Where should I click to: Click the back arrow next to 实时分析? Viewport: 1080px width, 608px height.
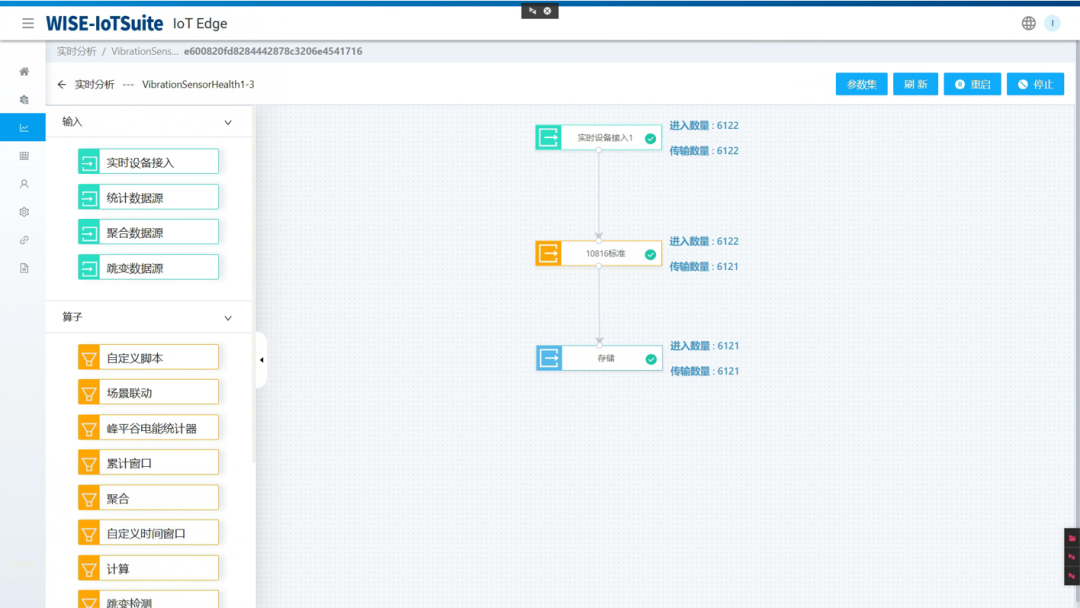(x=62, y=85)
